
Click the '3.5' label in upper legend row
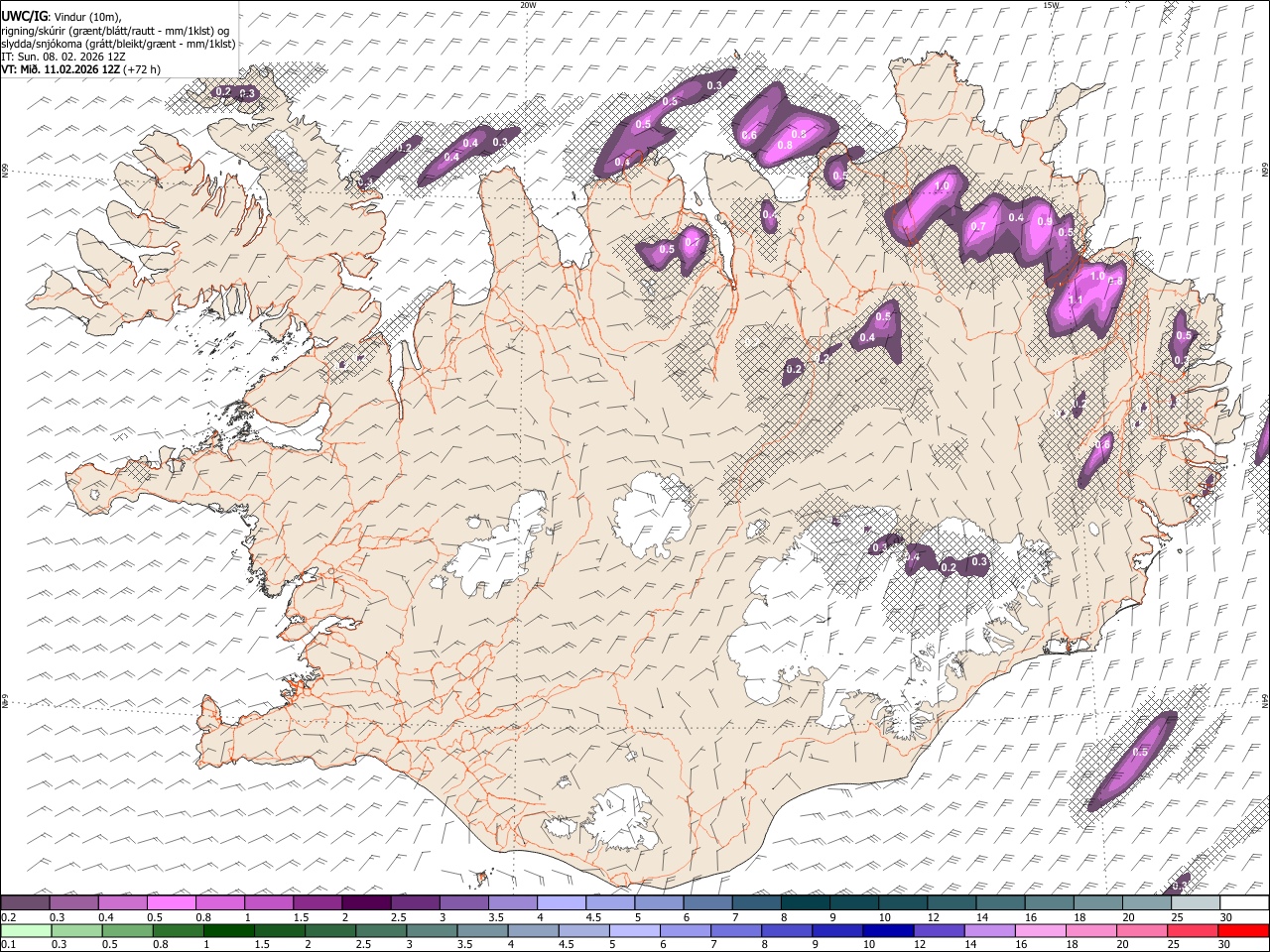pos(495,917)
